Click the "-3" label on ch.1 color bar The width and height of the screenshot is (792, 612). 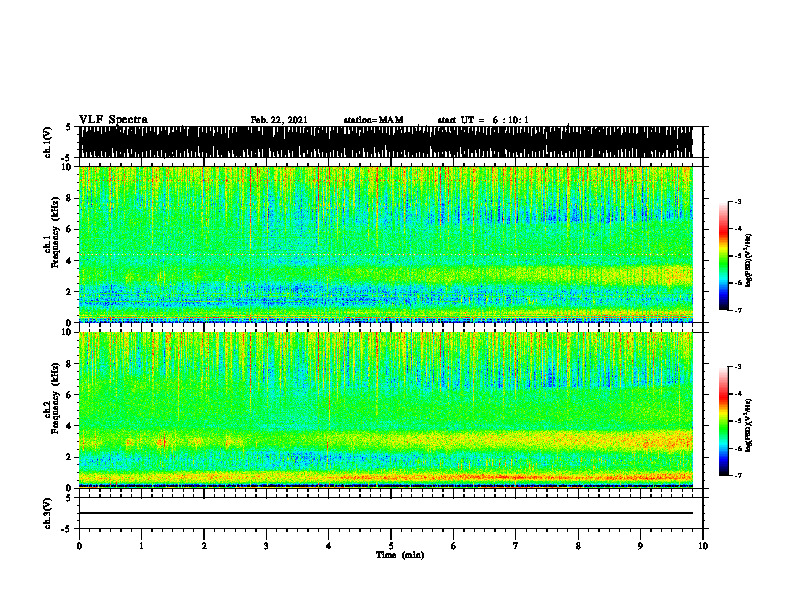click(737, 201)
